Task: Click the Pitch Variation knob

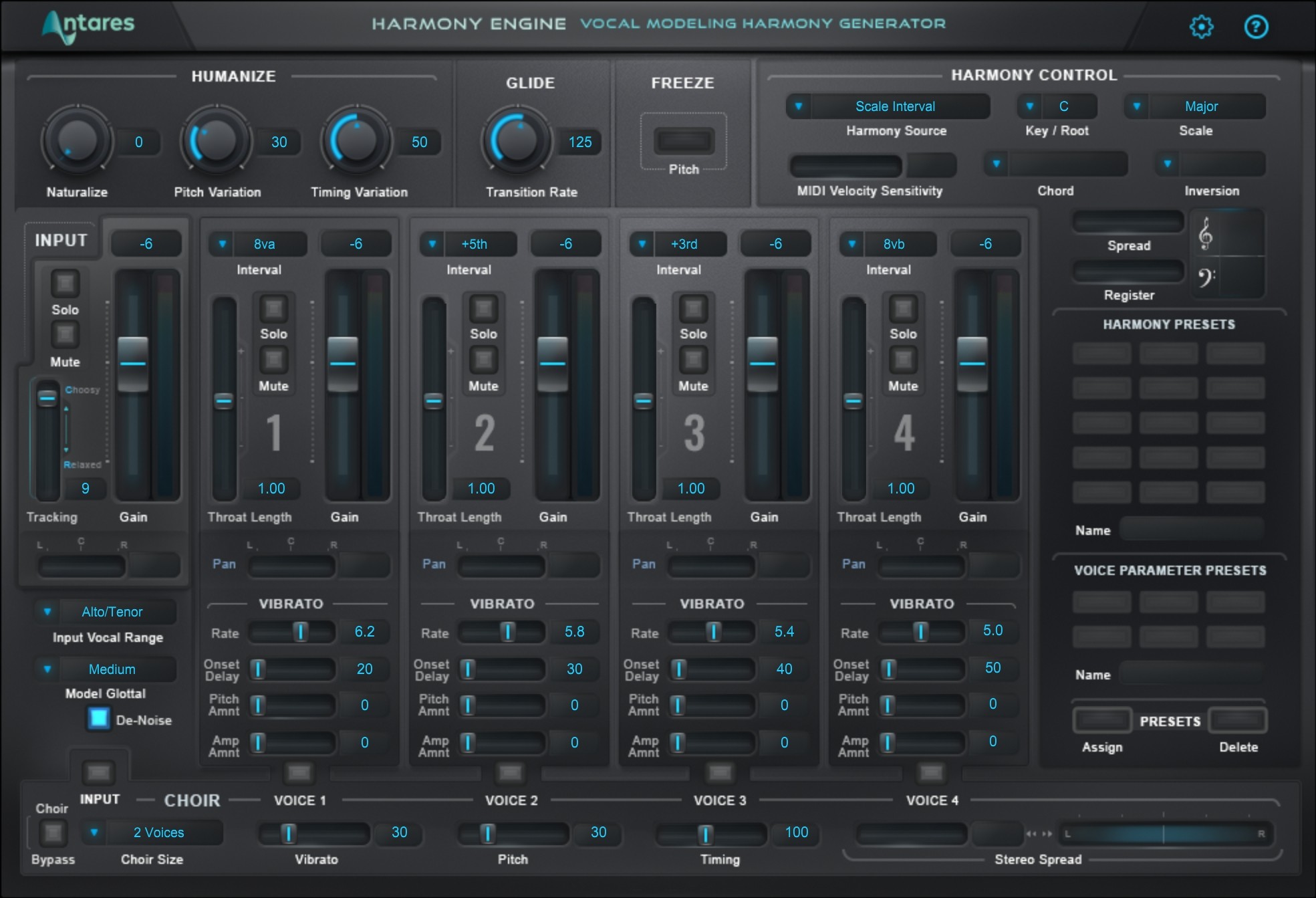Action: coord(217,141)
